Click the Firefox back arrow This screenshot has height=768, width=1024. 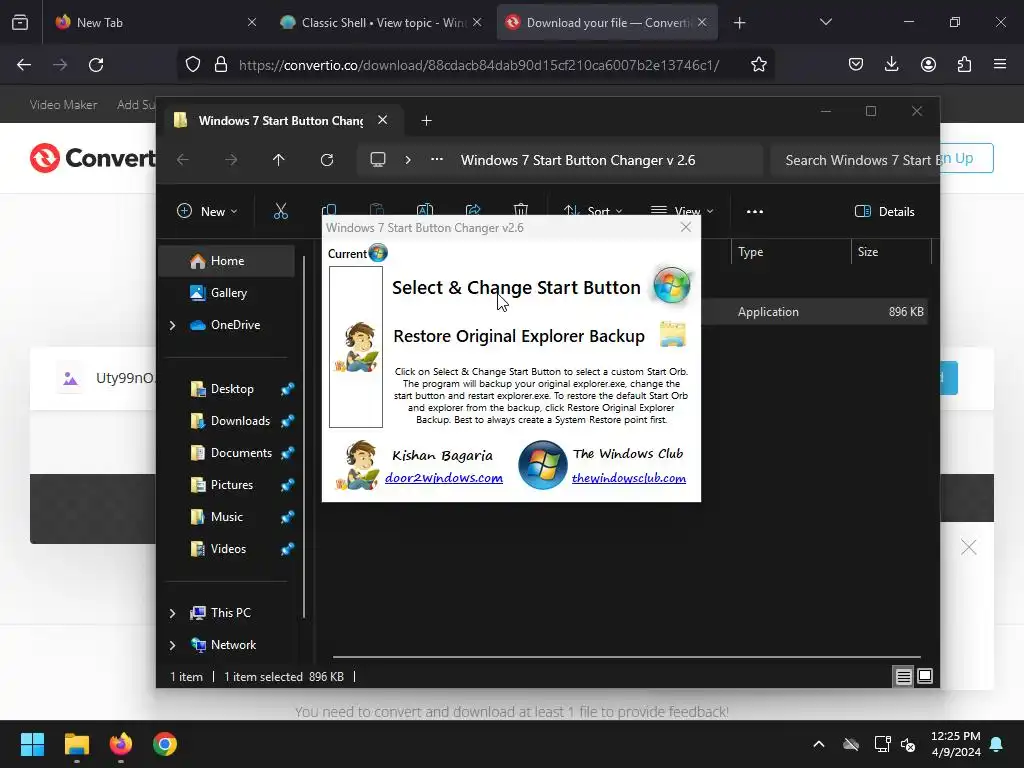pos(24,65)
